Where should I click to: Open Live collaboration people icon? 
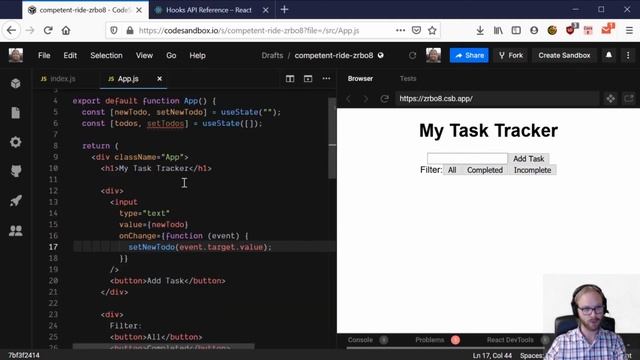click(x=16, y=231)
